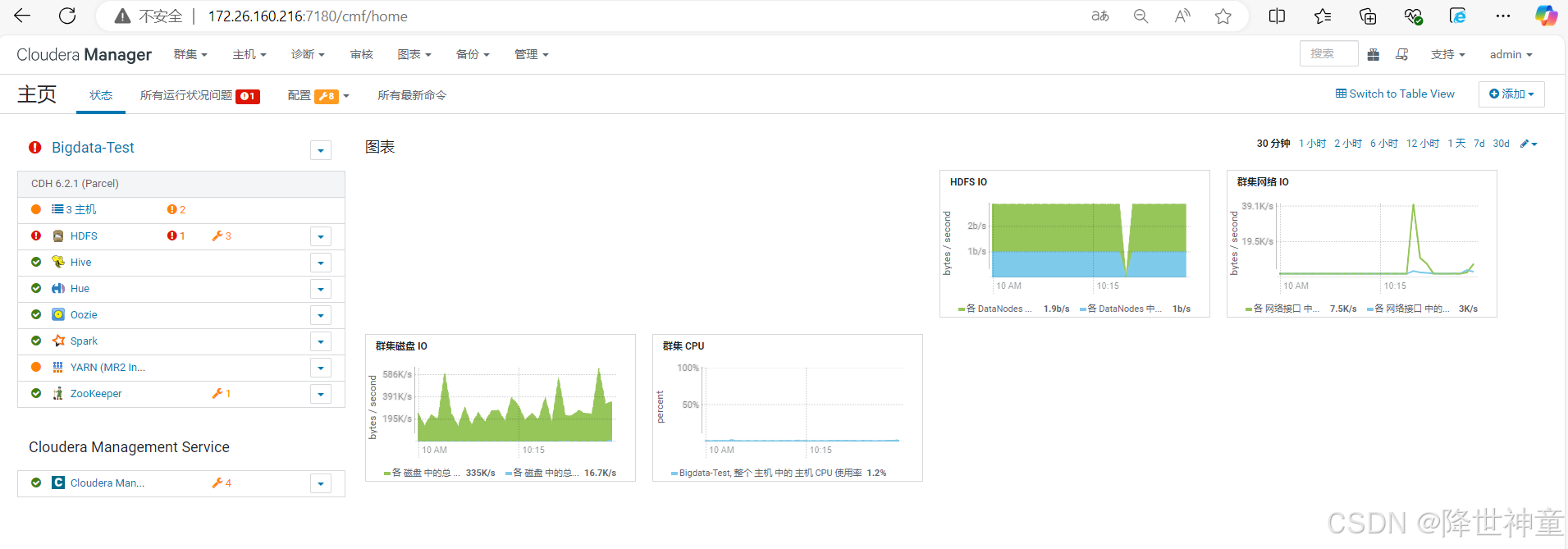Click Switch to Table View link
The width and height of the screenshot is (1568, 549).
[x=1395, y=94]
